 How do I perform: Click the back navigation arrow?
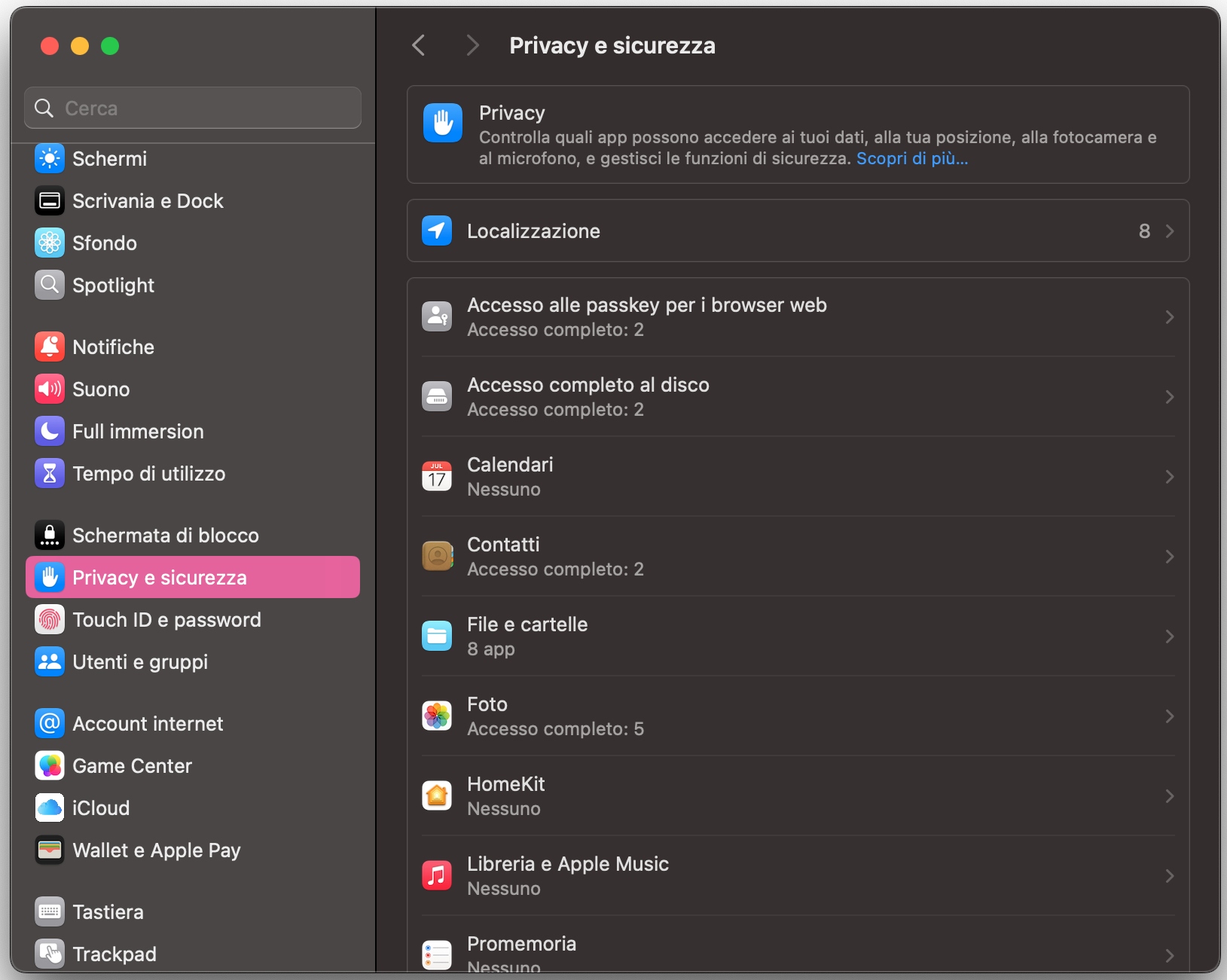pyautogui.click(x=419, y=45)
